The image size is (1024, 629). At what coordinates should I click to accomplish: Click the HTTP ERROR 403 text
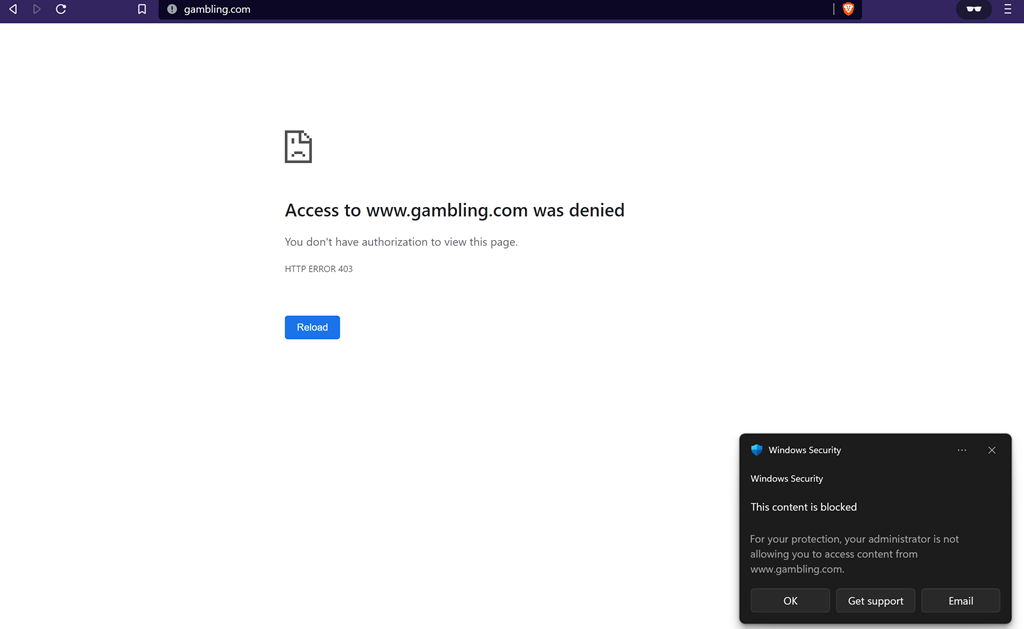point(318,269)
